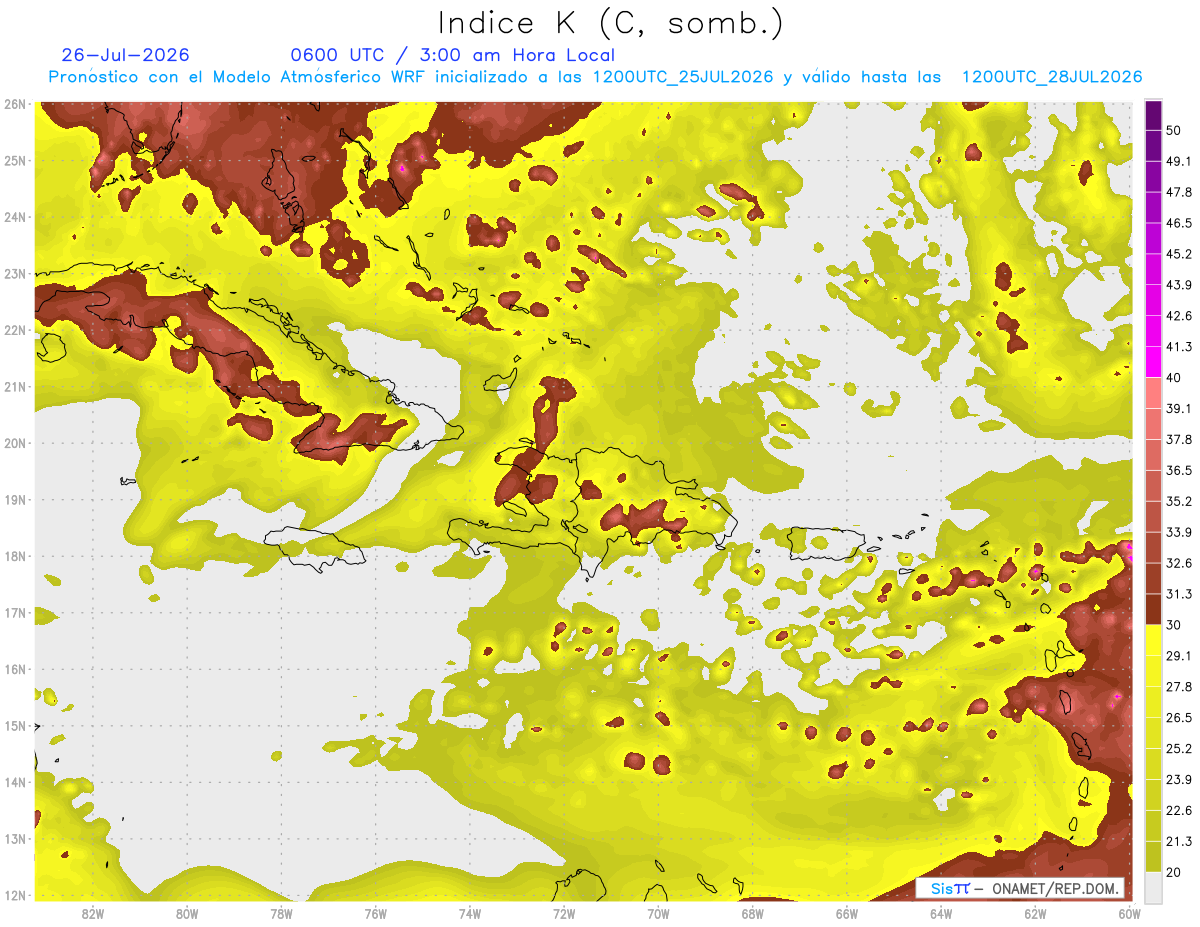Click the dark purple top colorbar segment
Viewport: 1200px width, 927px height.
click(1154, 118)
